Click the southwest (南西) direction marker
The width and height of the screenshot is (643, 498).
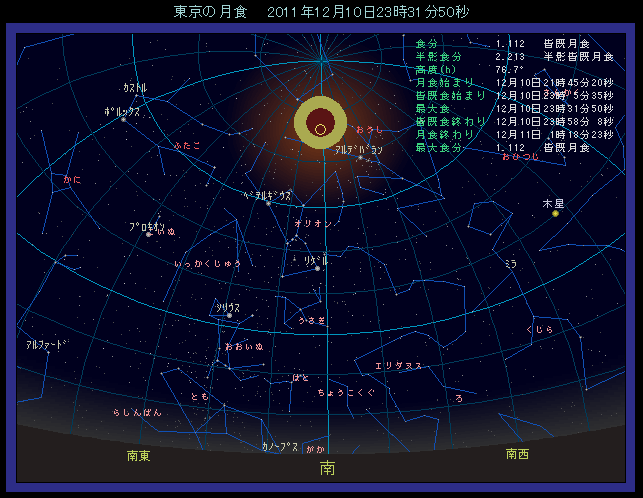(517, 453)
